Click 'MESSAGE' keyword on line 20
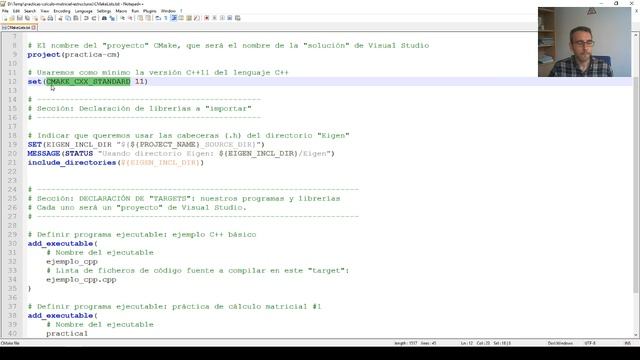This screenshot has width=640, height=360. point(44,153)
